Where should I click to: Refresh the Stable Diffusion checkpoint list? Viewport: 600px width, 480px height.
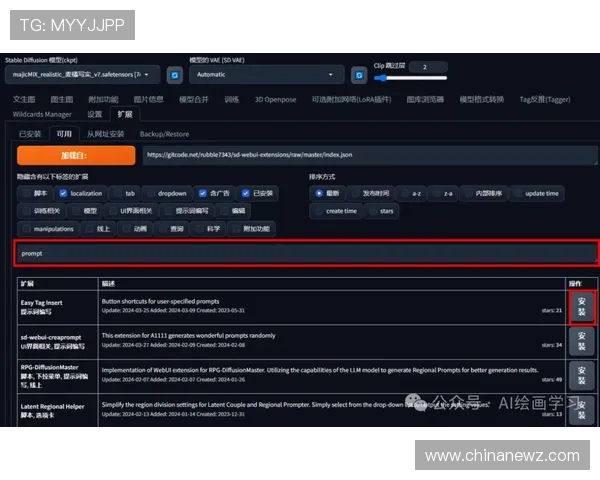coord(174,74)
